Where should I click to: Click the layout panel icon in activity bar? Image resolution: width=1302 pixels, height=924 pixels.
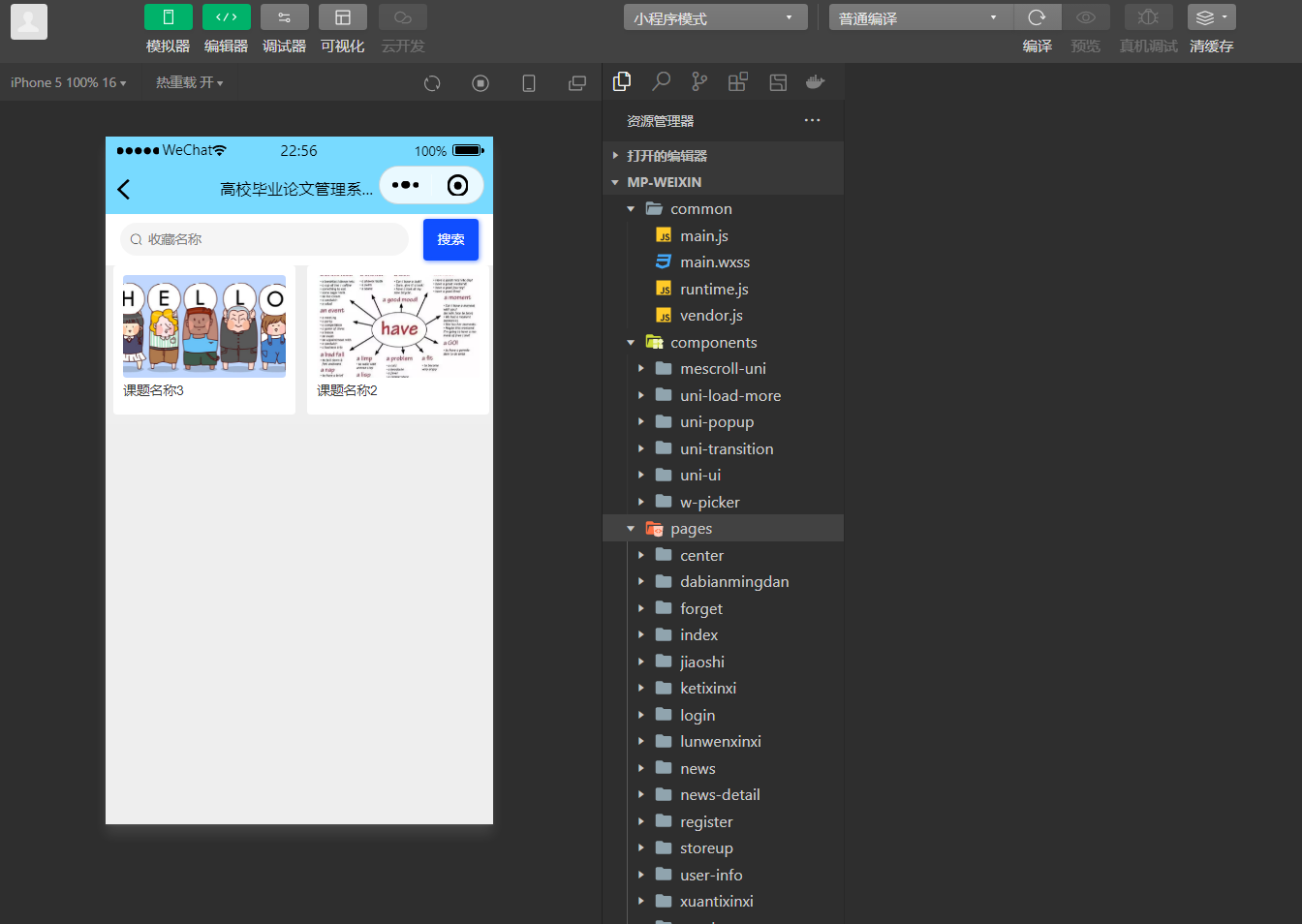pyautogui.click(x=778, y=82)
